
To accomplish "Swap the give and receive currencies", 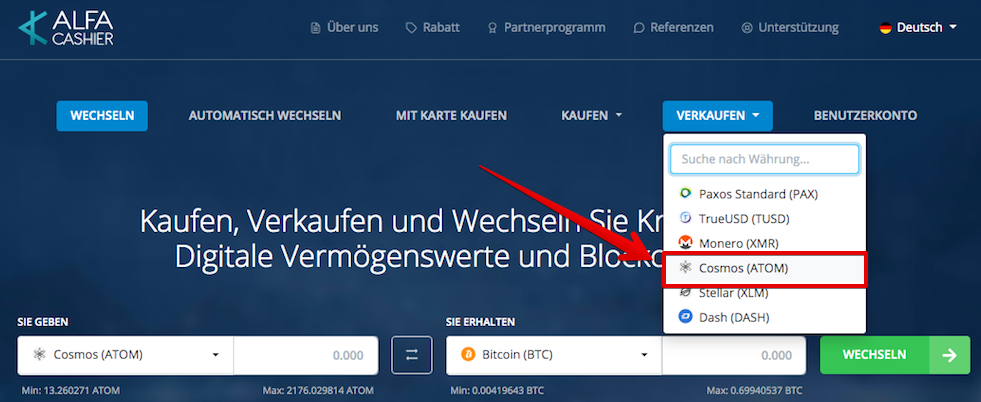I will (412, 355).
